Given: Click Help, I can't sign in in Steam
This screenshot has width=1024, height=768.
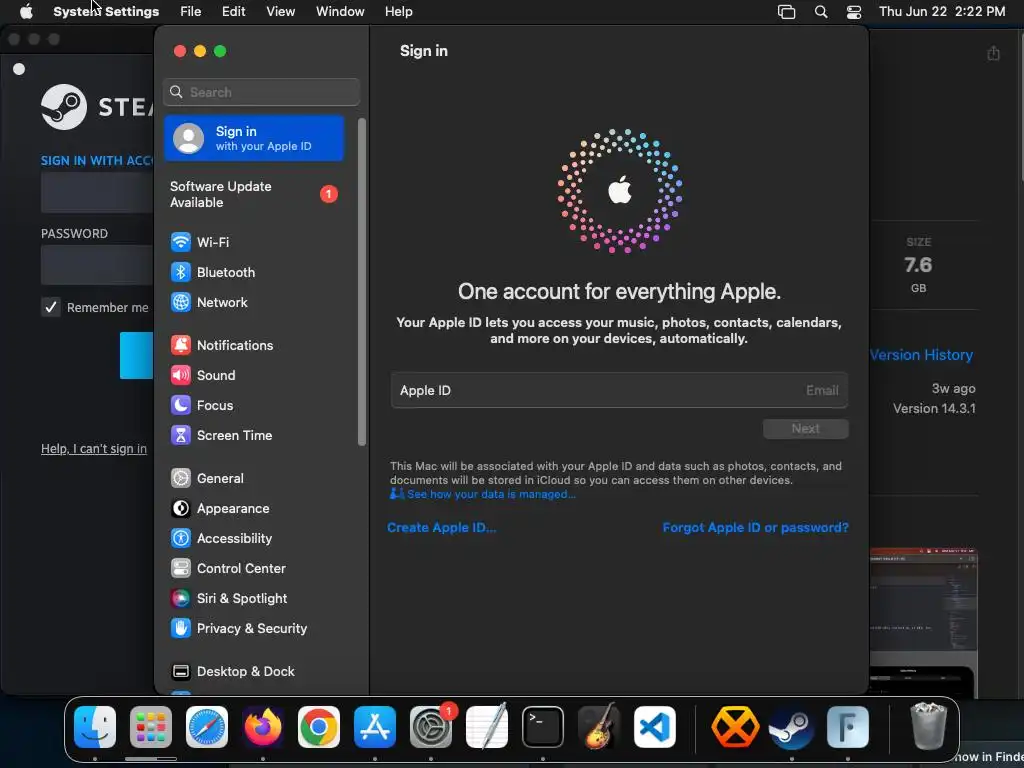Looking at the screenshot, I should (x=94, y=448).
